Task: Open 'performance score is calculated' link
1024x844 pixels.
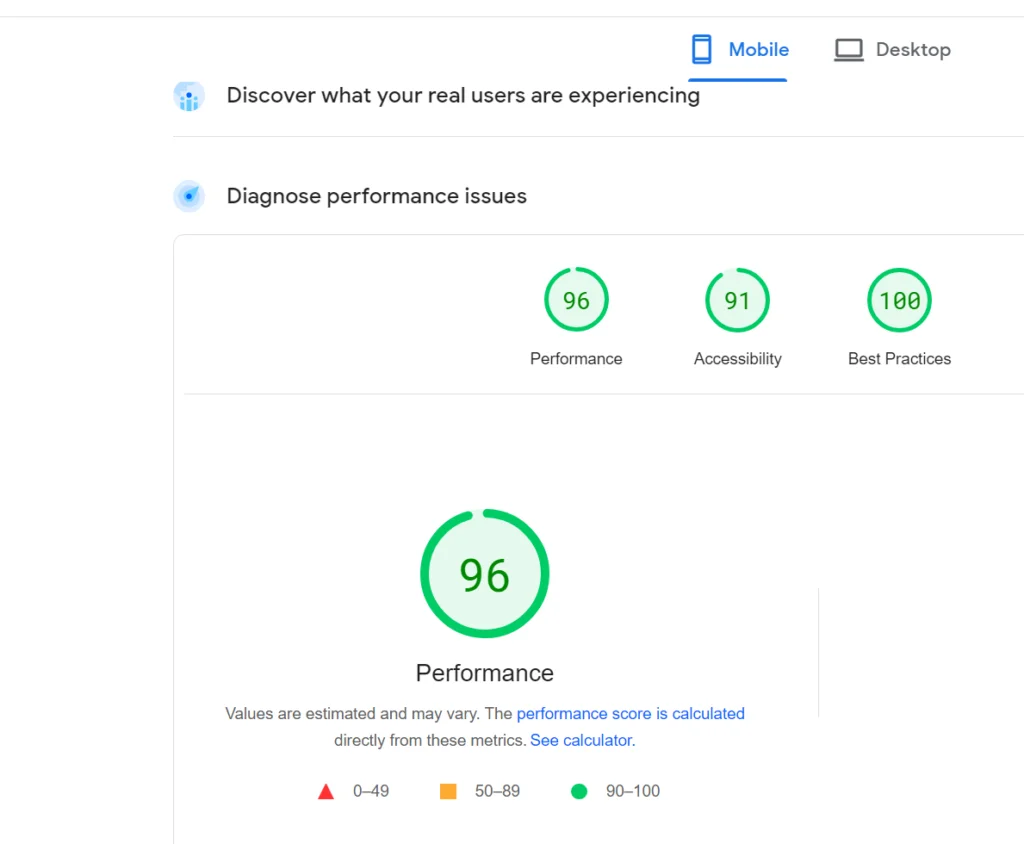Action: coord(630,713)
